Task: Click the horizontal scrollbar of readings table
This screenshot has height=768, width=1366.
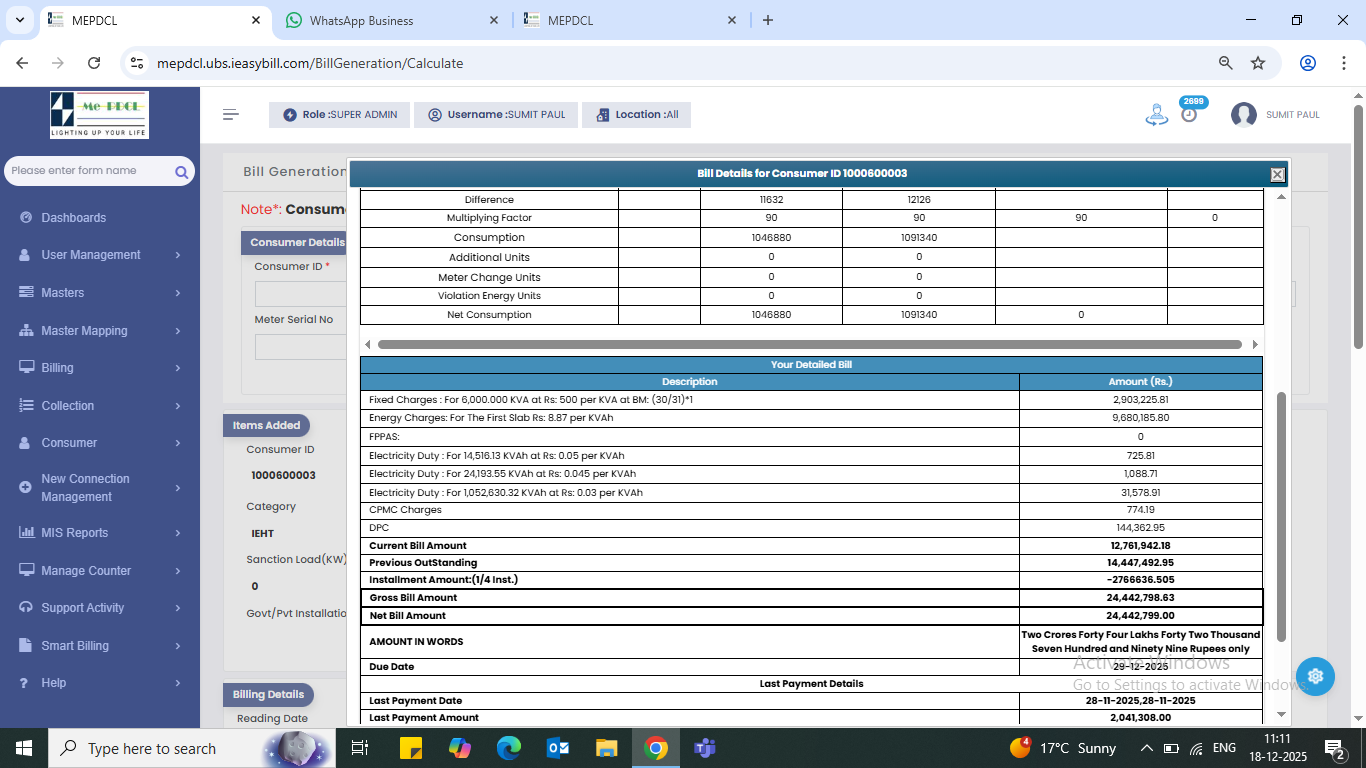Action: coord(809,344)
